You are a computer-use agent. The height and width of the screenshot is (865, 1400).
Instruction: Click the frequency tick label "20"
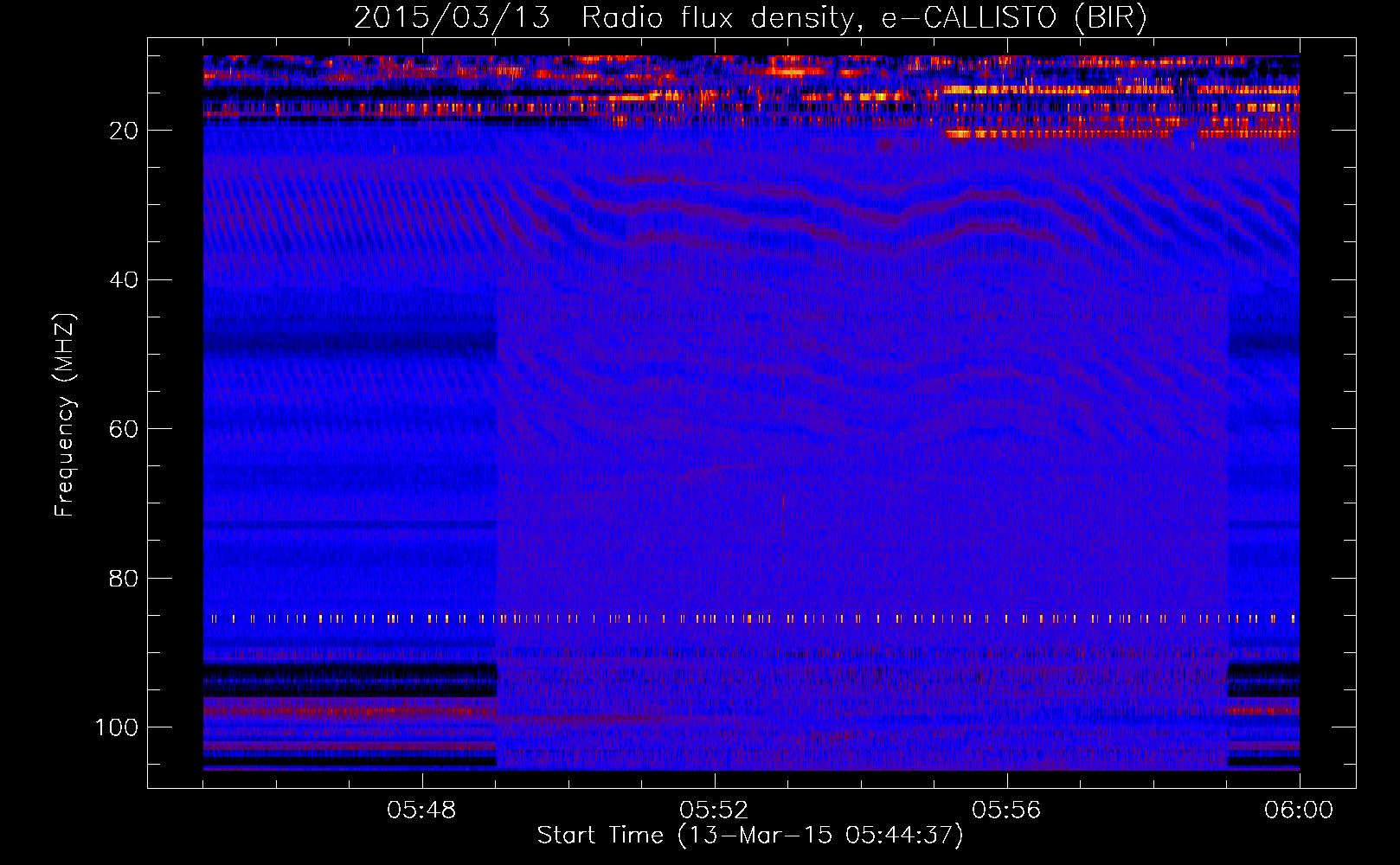tap(124, 131)
